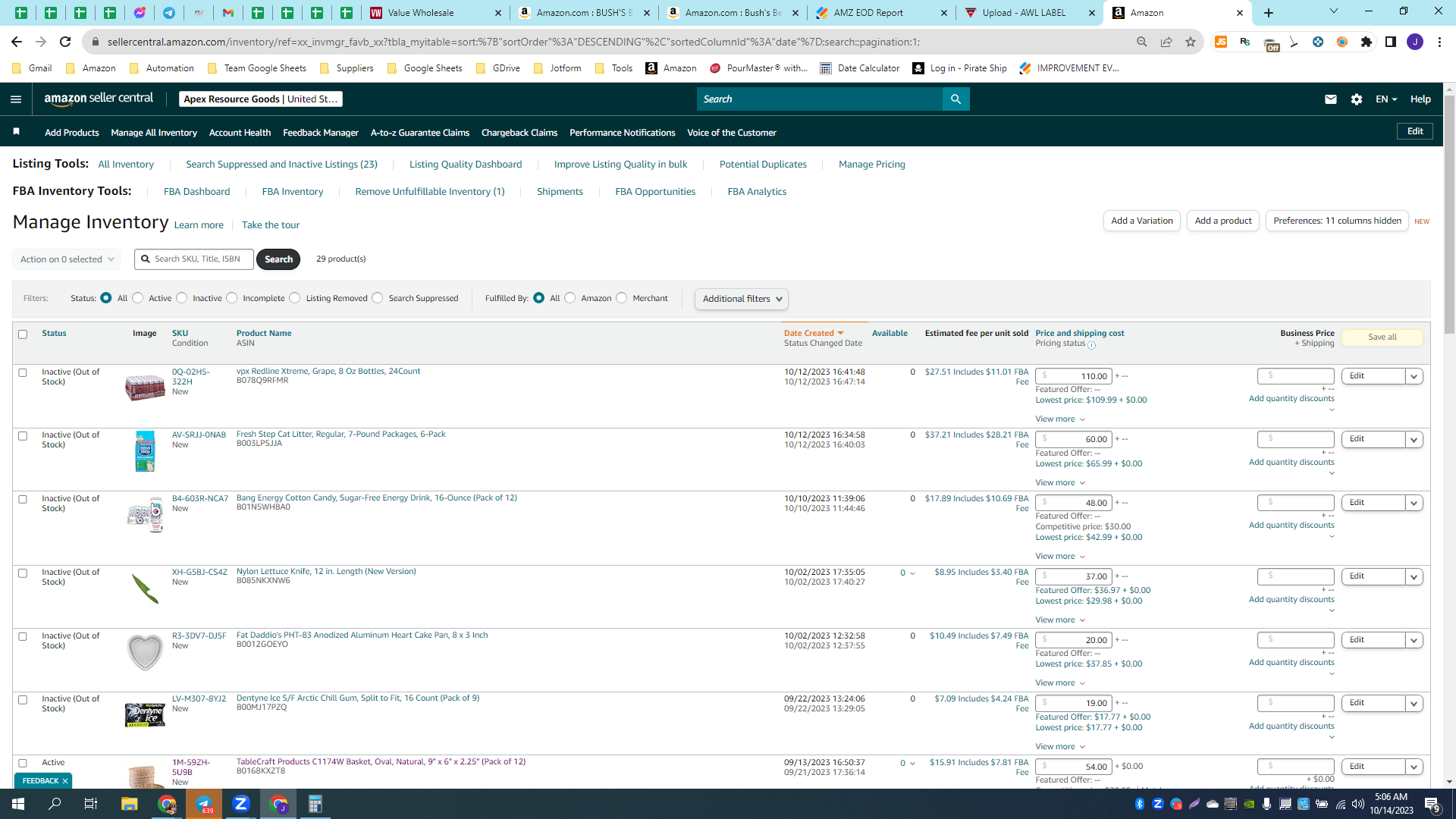Open Chrome profile avatar J
Image resolution: width=1456 pixels, height=819 pixels.
[1415, 42]
